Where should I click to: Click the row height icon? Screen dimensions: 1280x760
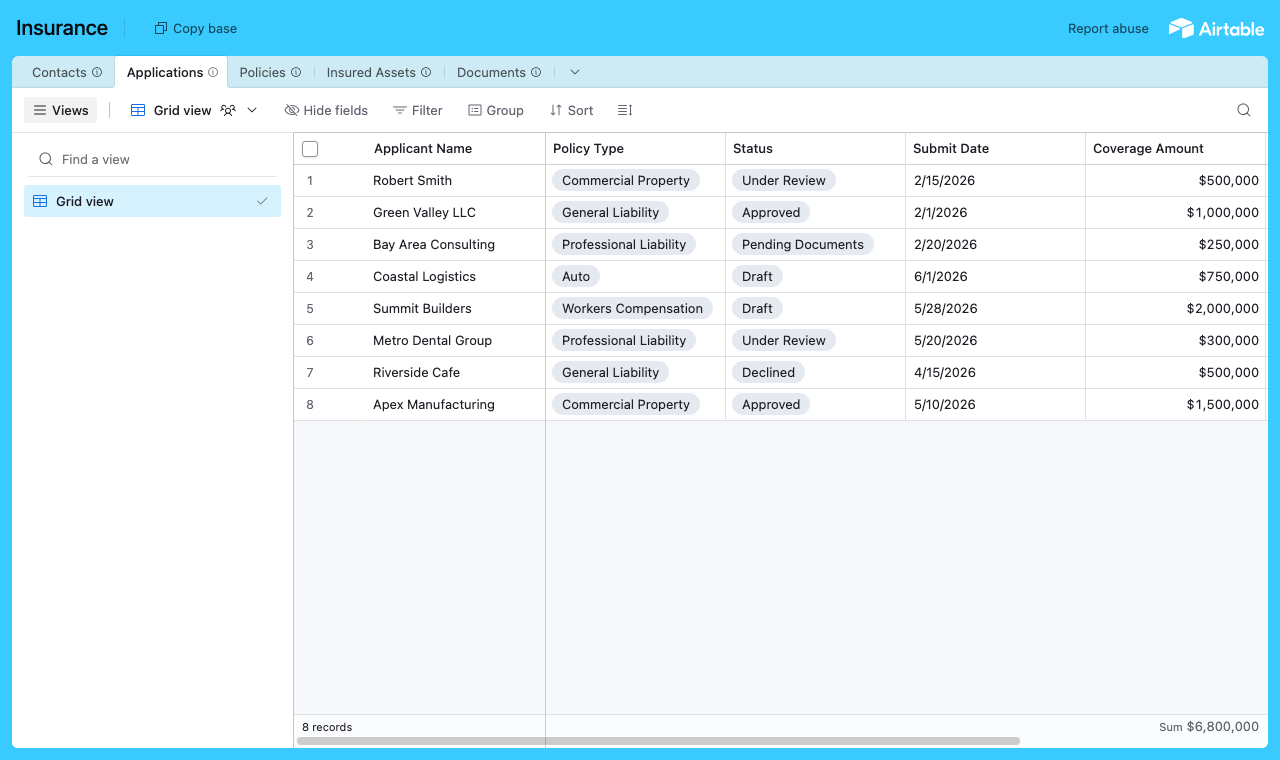625,110
